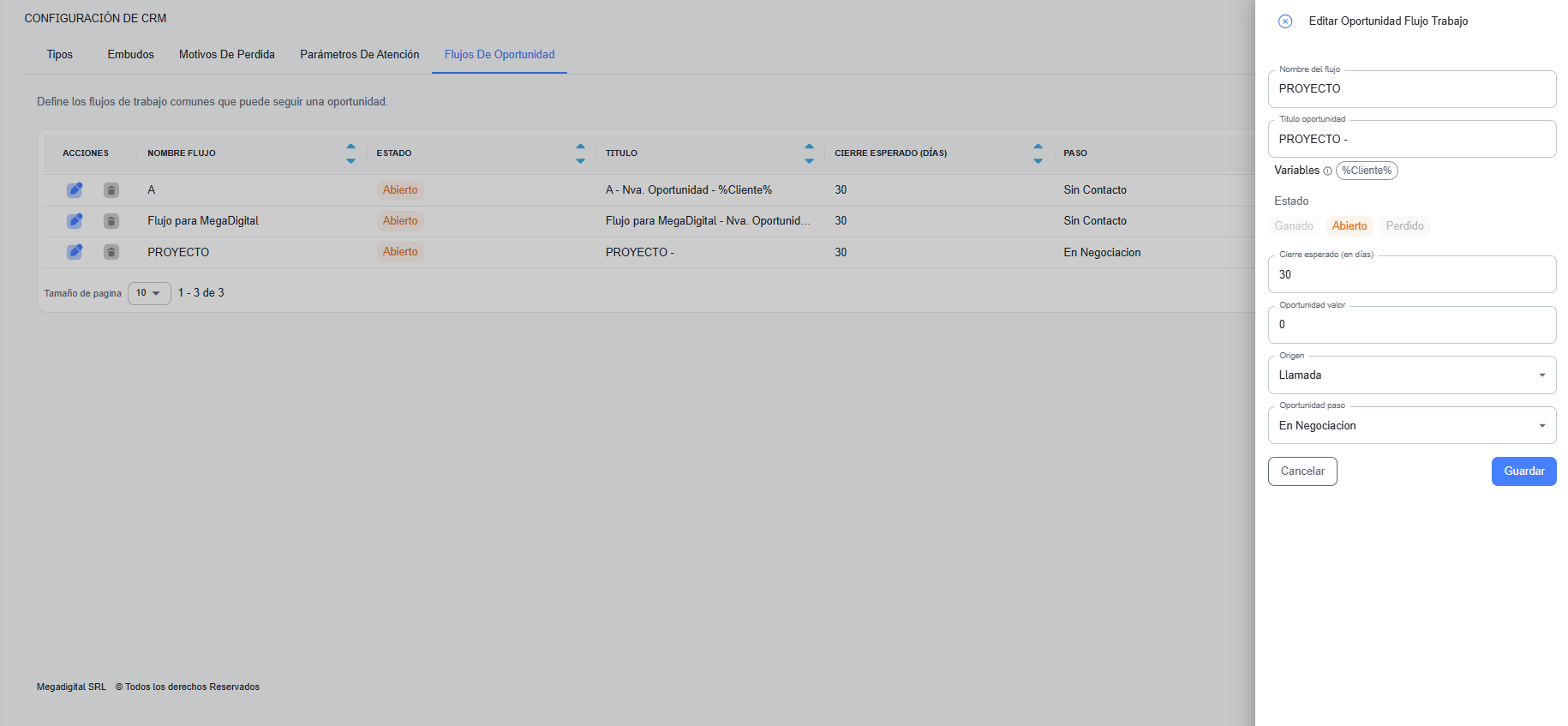
Task: Close the Editar Oportunidad panel with X icon
Action: (1284, 21)
